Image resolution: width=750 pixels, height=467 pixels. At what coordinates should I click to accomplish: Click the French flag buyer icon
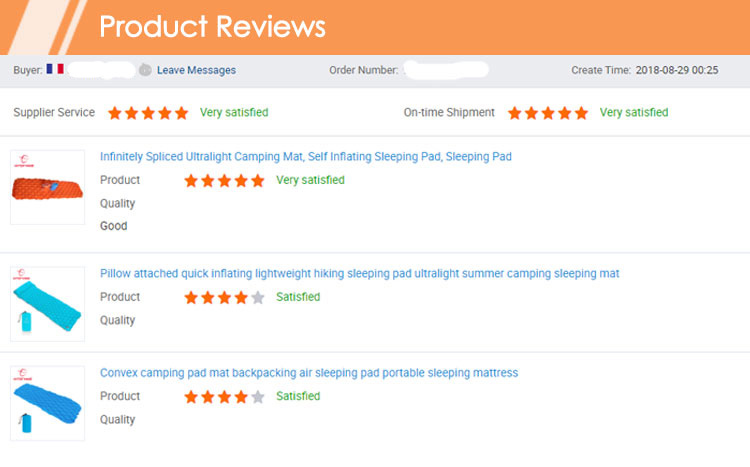(x=55, y=69)
